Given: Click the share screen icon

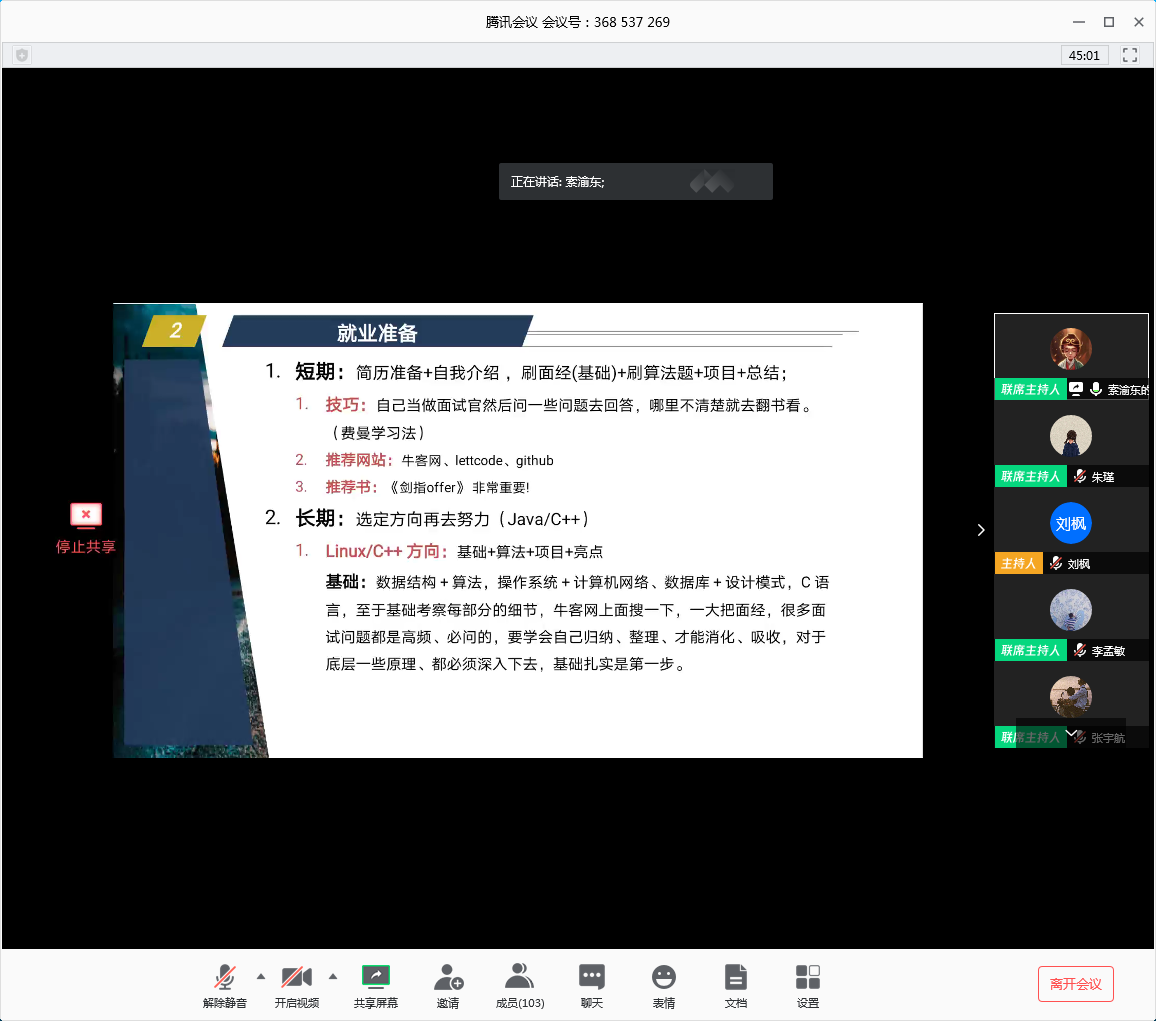Looking at the screenshot, I should click(376, 976).
